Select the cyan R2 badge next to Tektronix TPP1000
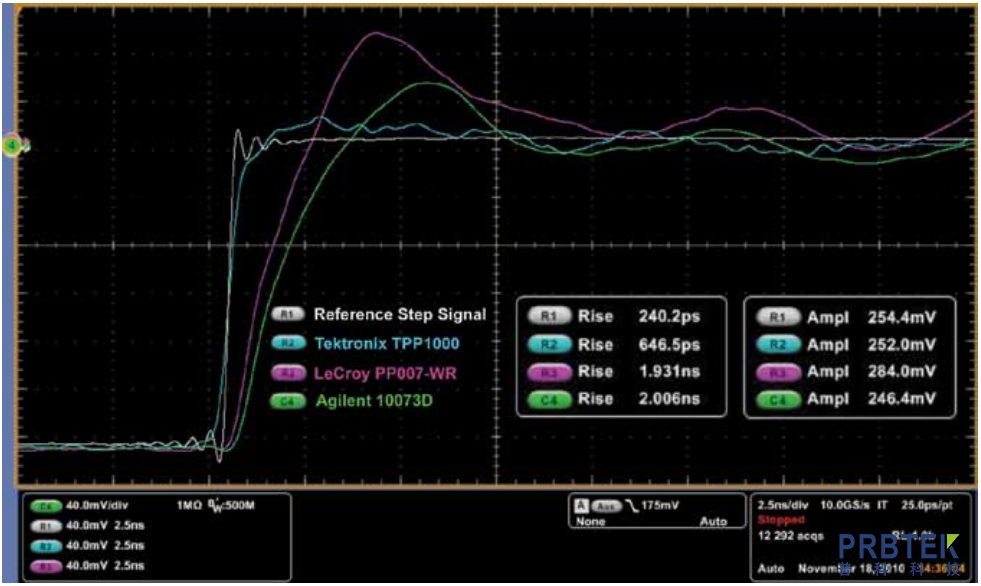This screenshot has height=586, width=981. (x=288, y=343)
